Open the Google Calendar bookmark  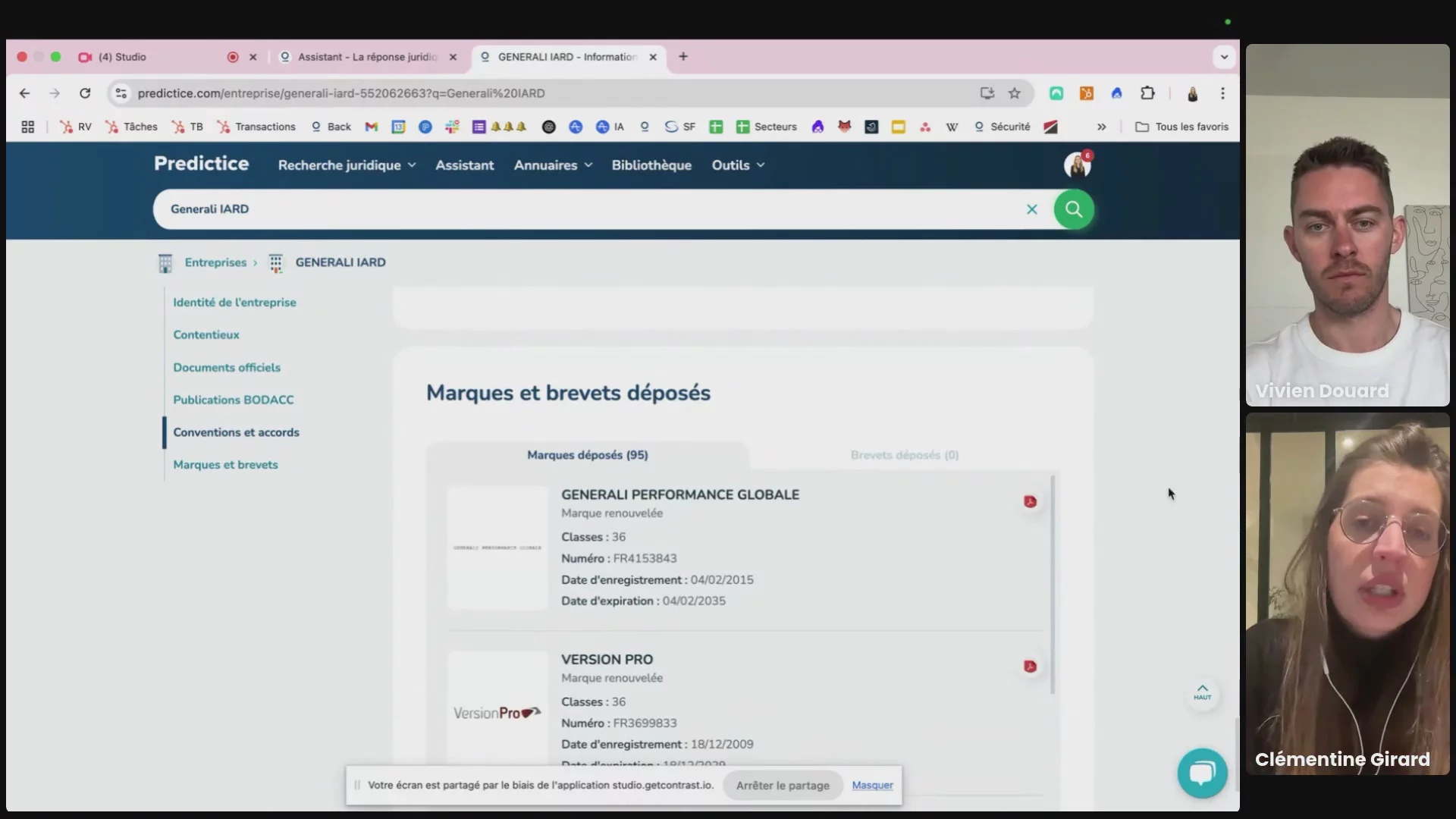point(399,127)
